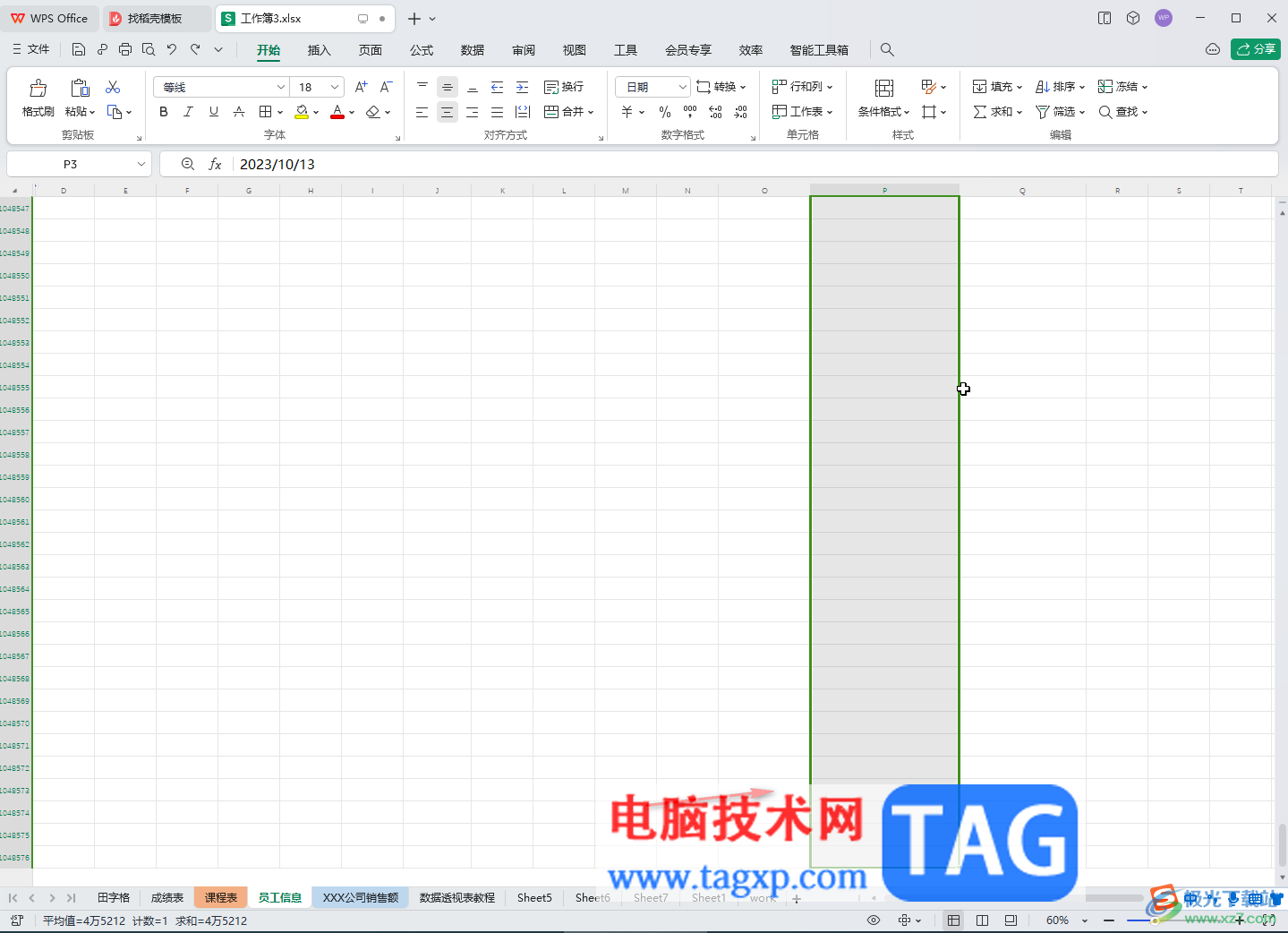The width and height of the screenshot is (1288, 933).
Task: Toggle top vertical alignment
Action: [422, 87]
